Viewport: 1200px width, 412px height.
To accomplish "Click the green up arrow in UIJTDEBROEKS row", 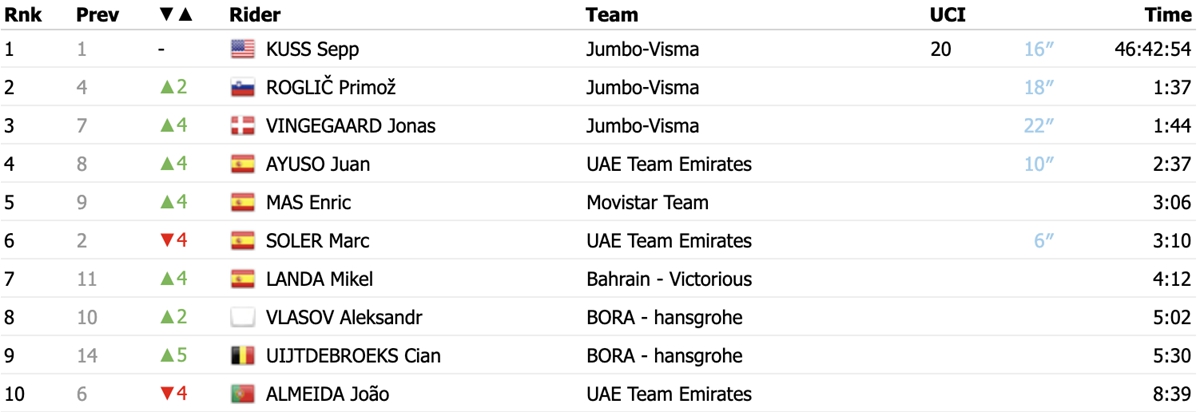I will (167, 356).
